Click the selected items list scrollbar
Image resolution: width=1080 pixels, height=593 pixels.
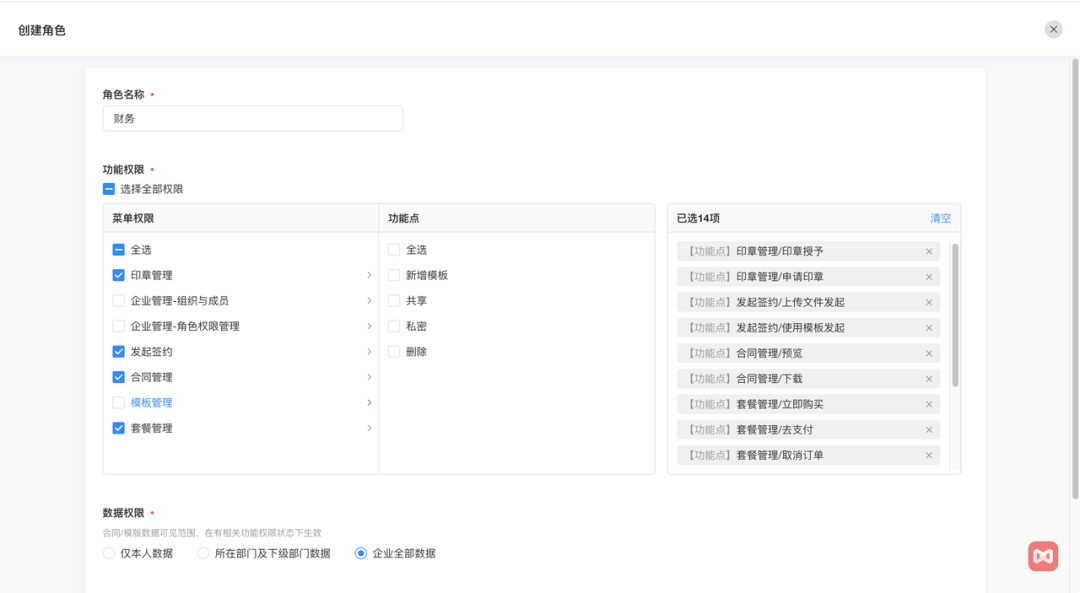pyautogui.click(x=955, y=315)
